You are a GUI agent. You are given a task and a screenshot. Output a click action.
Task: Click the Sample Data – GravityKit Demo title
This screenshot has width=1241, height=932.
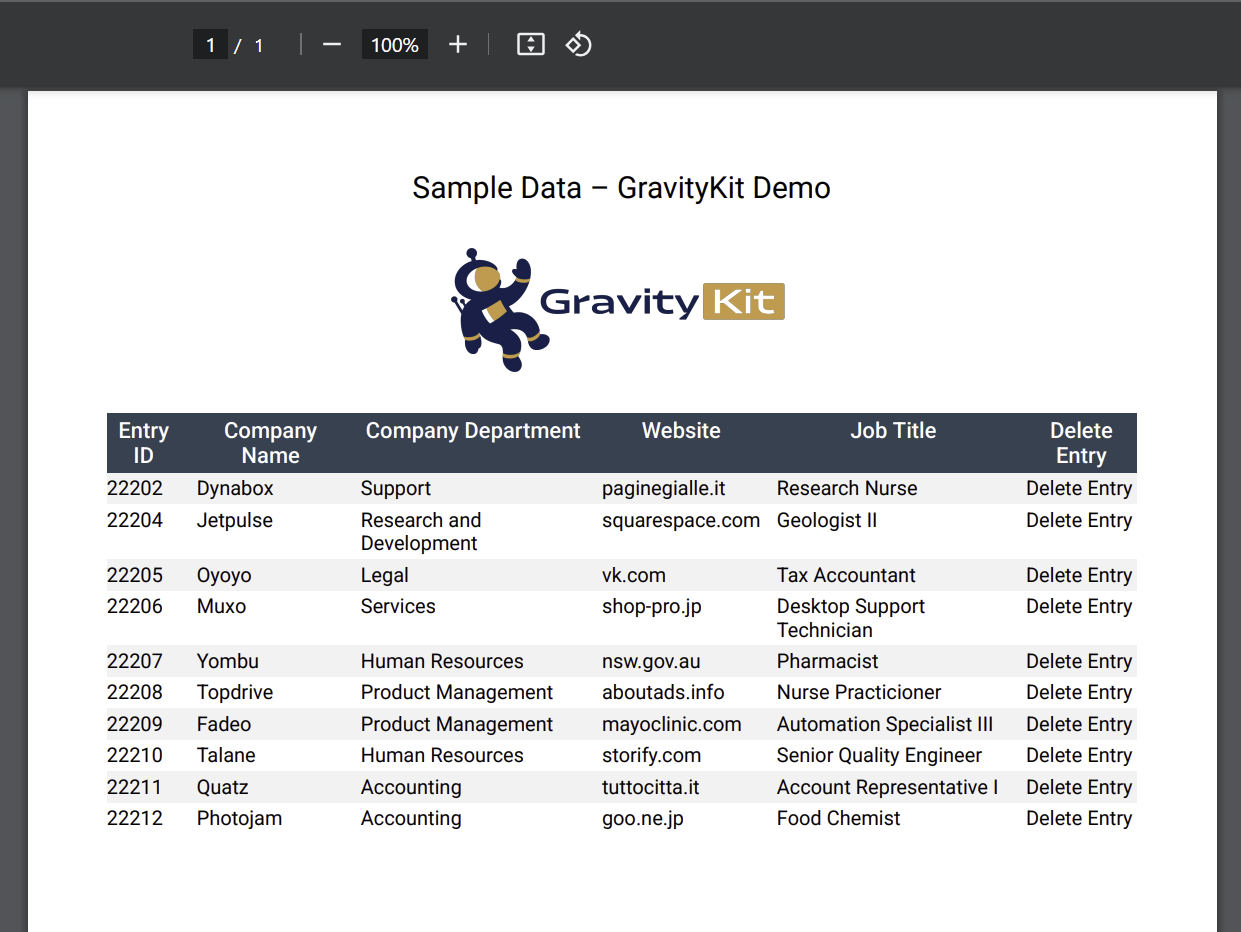(x=621, y=188)
